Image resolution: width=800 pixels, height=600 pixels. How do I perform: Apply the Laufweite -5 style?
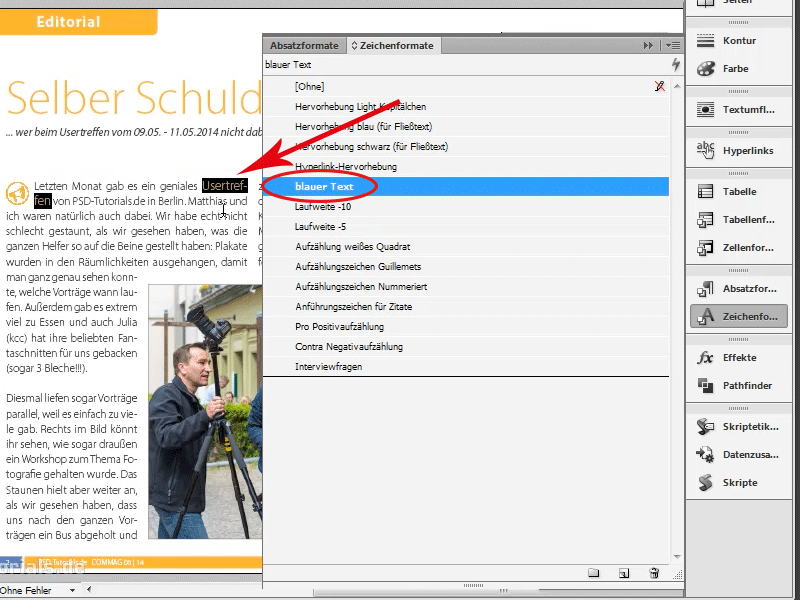[x=466, y=226]
